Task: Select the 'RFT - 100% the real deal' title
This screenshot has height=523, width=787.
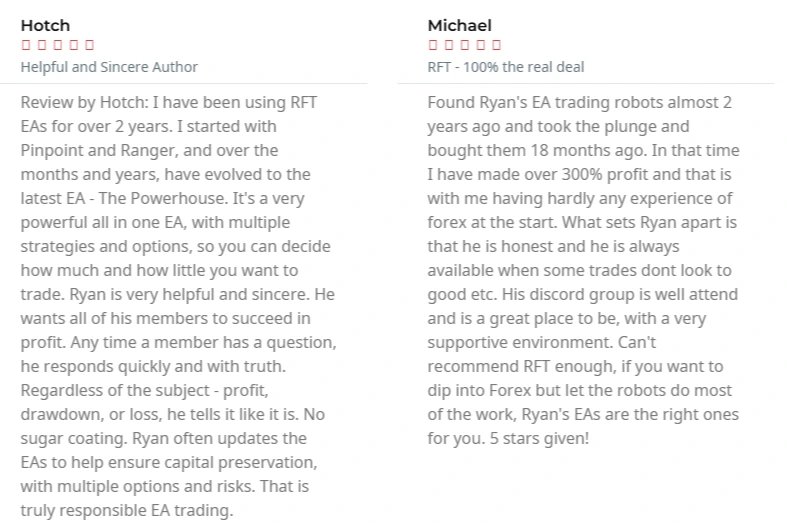Action: pyautogui.click(x=505, y=67)
